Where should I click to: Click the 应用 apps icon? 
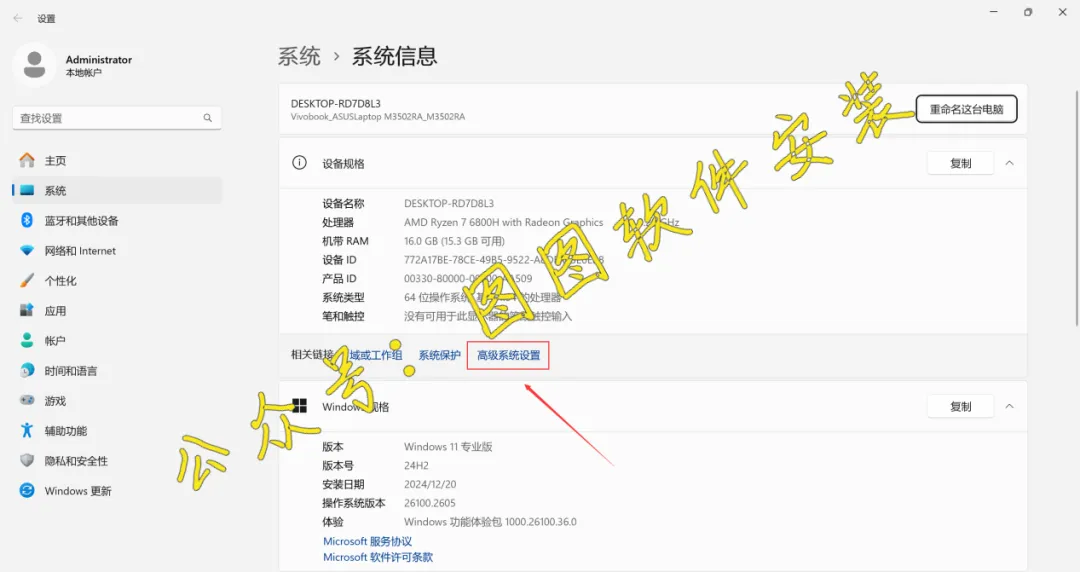click(x=27, y=310)
